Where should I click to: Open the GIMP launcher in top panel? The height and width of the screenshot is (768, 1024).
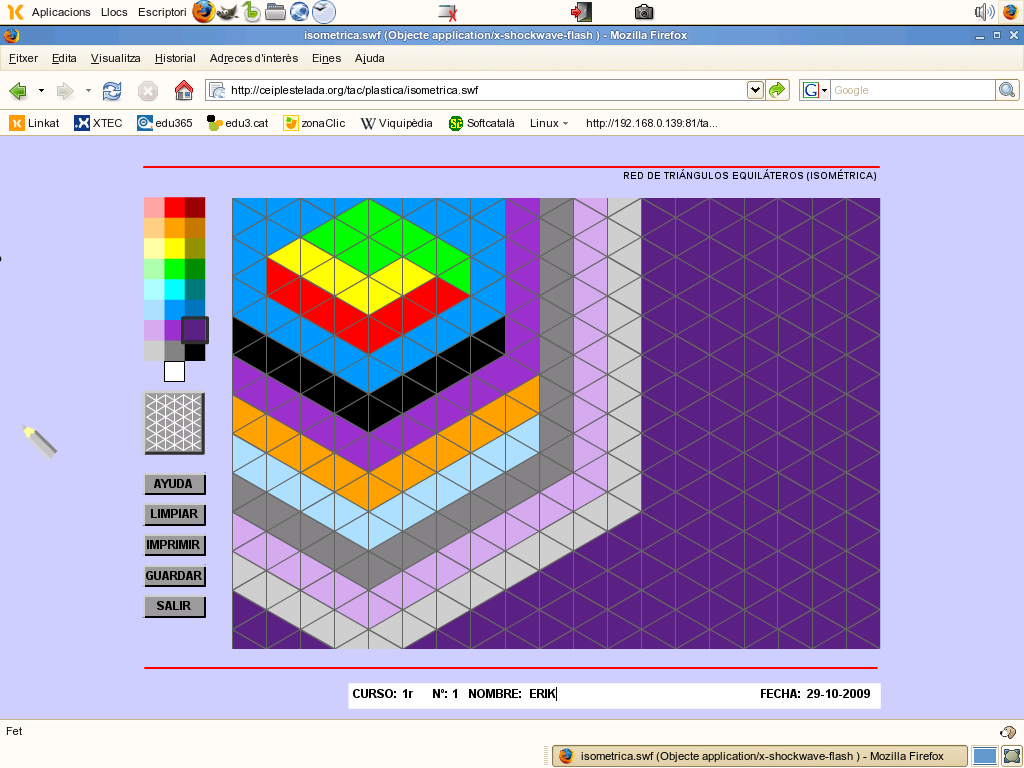[x=227, y=12]
